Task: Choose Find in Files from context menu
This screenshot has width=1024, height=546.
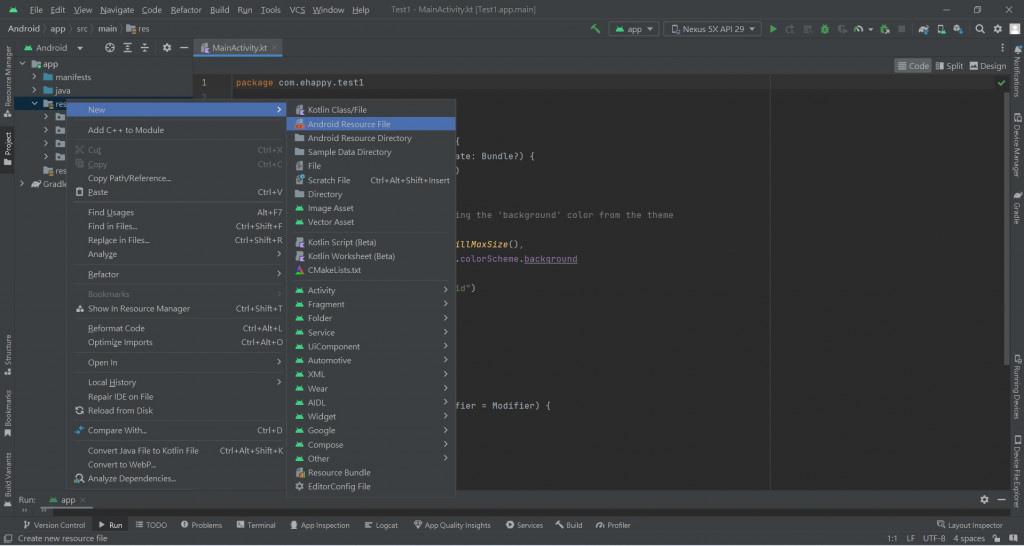Action: click(178, 226)
